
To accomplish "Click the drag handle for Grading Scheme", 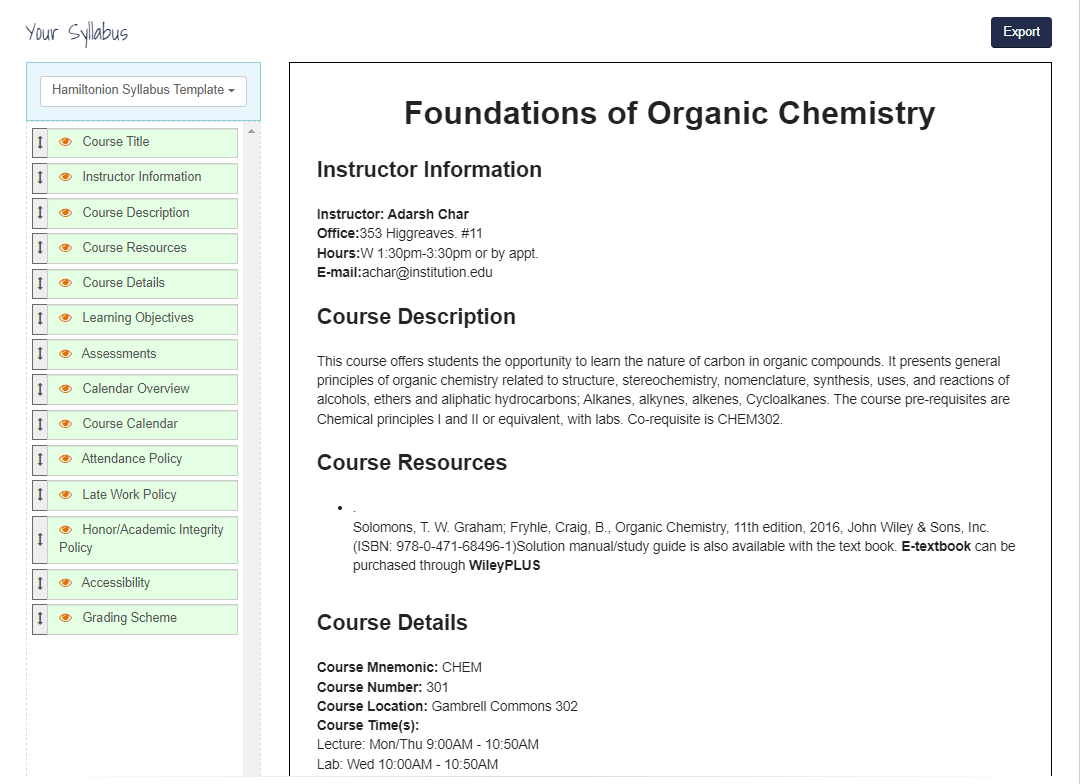I will coord(40,619).
